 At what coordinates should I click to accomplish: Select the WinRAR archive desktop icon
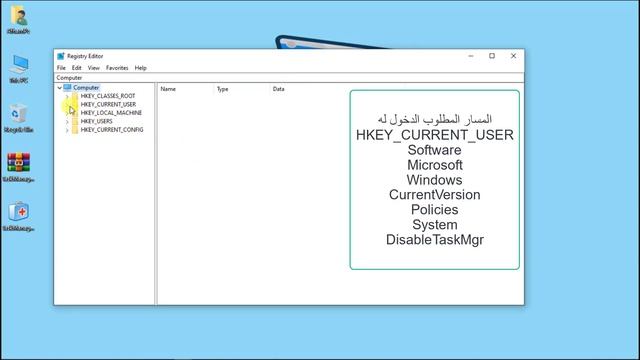click(x=18, y=167)
